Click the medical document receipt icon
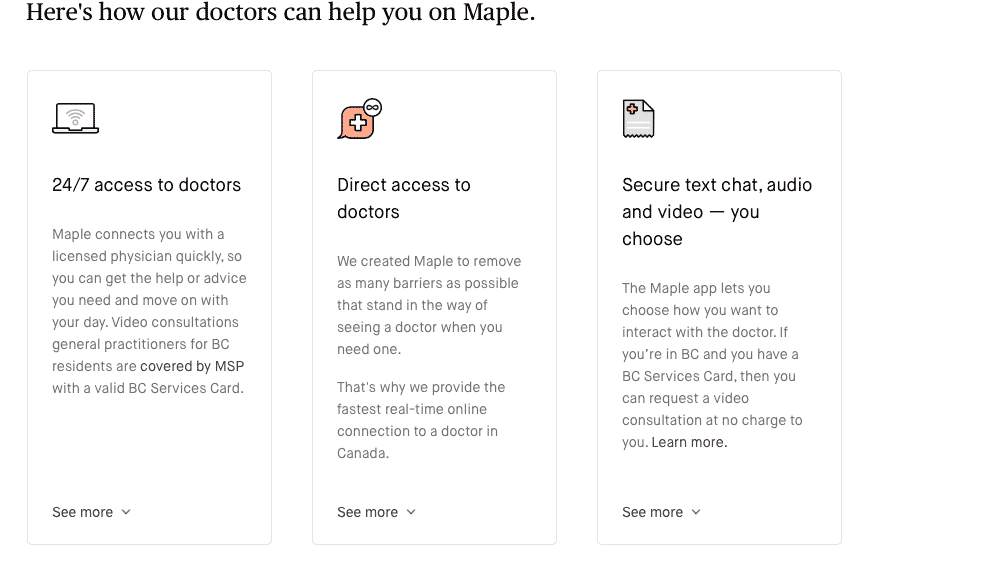 638,119
